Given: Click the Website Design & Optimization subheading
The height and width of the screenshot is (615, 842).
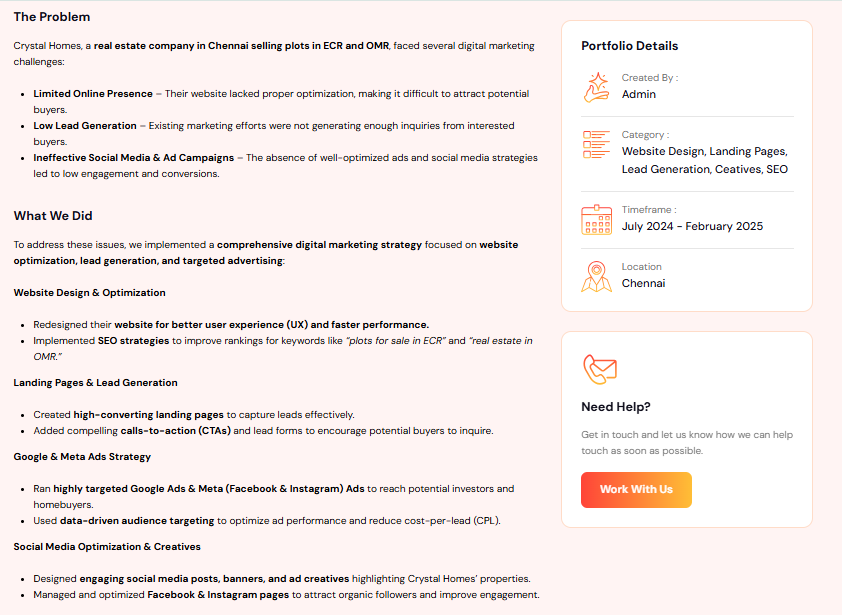Looking at the screenshot, I should (x=89, y=293).
